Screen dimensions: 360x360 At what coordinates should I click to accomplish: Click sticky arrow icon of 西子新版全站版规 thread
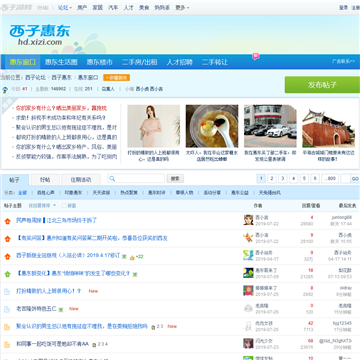(7, 256)
